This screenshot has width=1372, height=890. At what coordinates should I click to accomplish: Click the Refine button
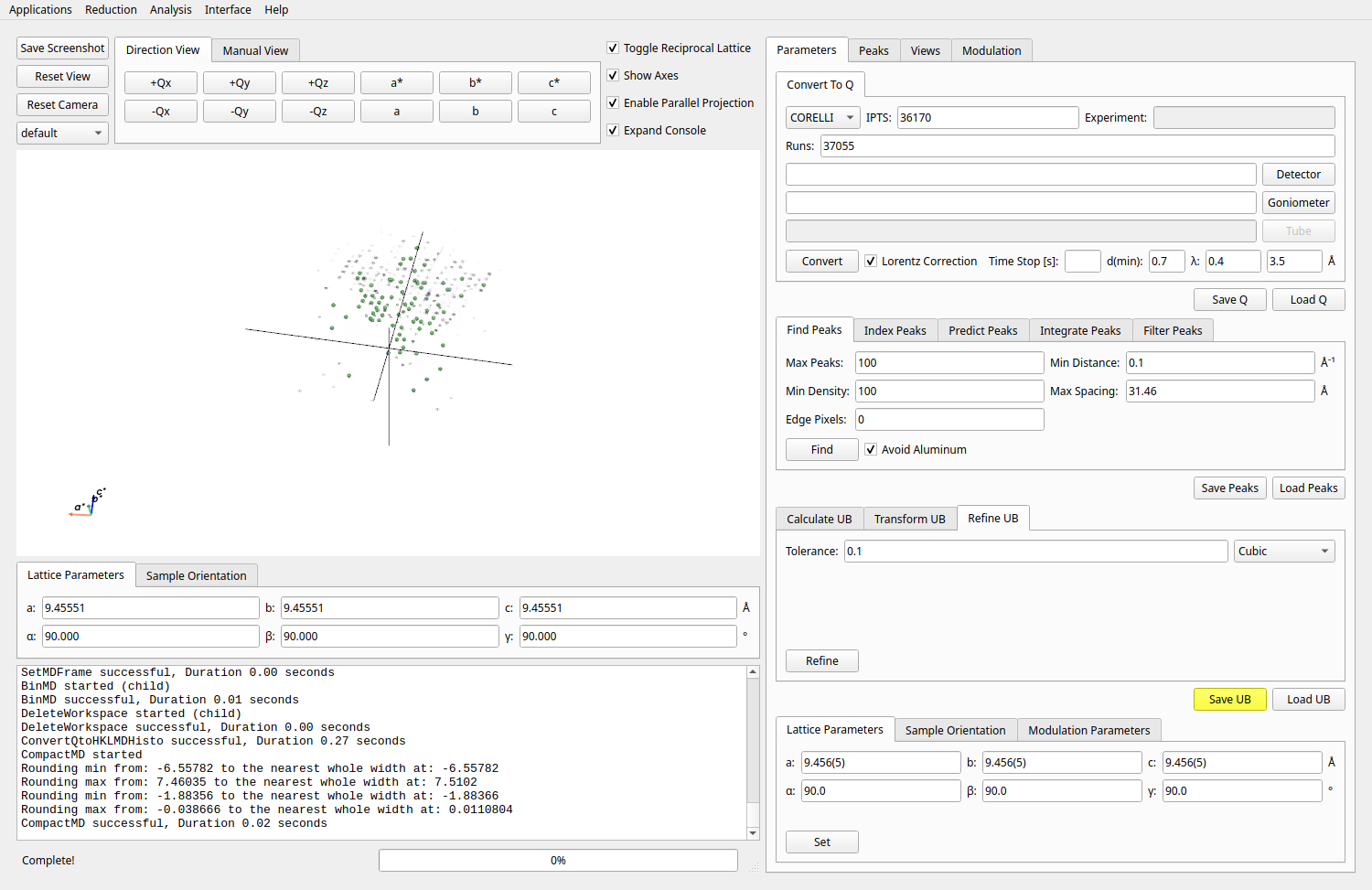(822, 660)
